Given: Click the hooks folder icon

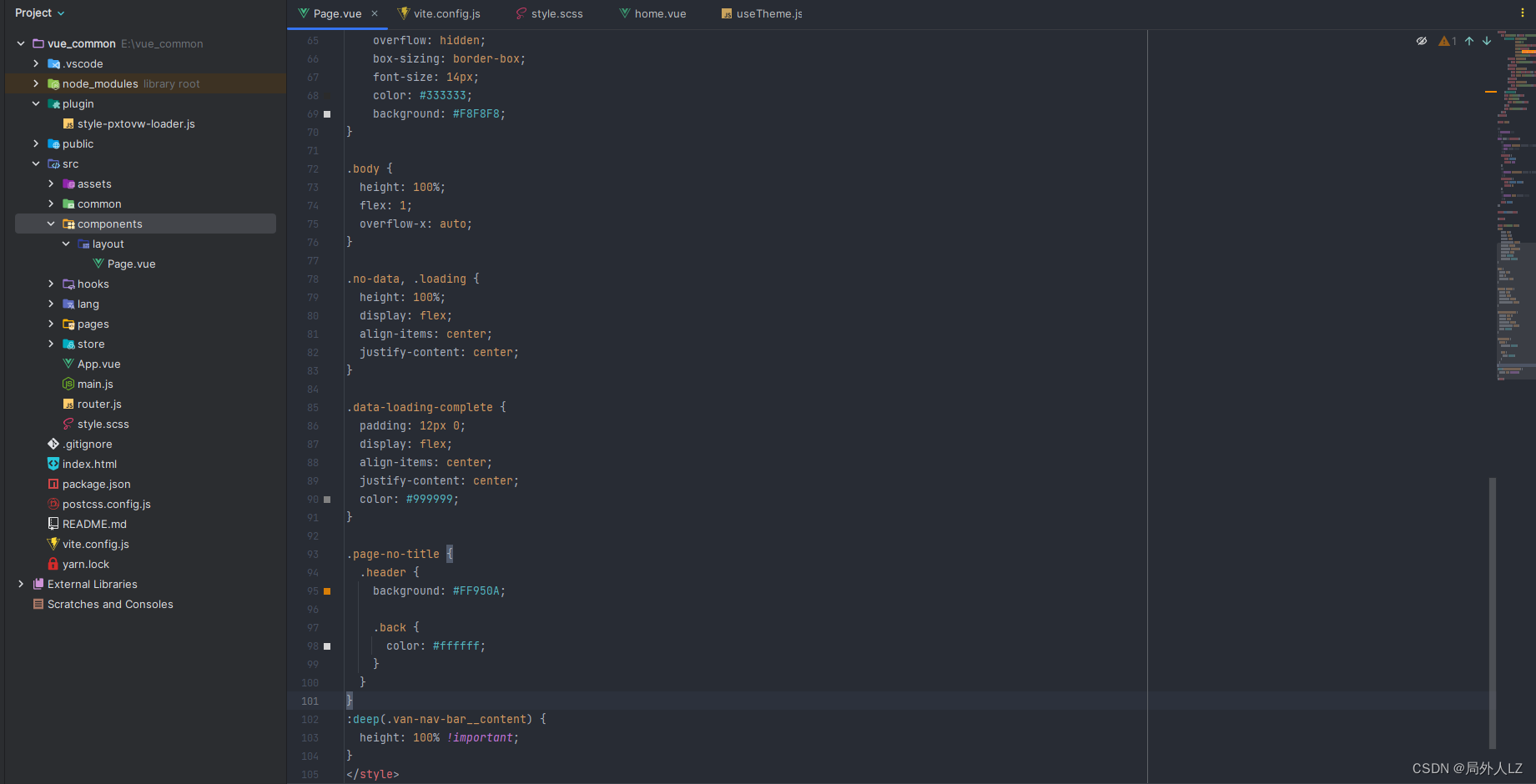Looking at the screenshot, I should coord(68,284).
